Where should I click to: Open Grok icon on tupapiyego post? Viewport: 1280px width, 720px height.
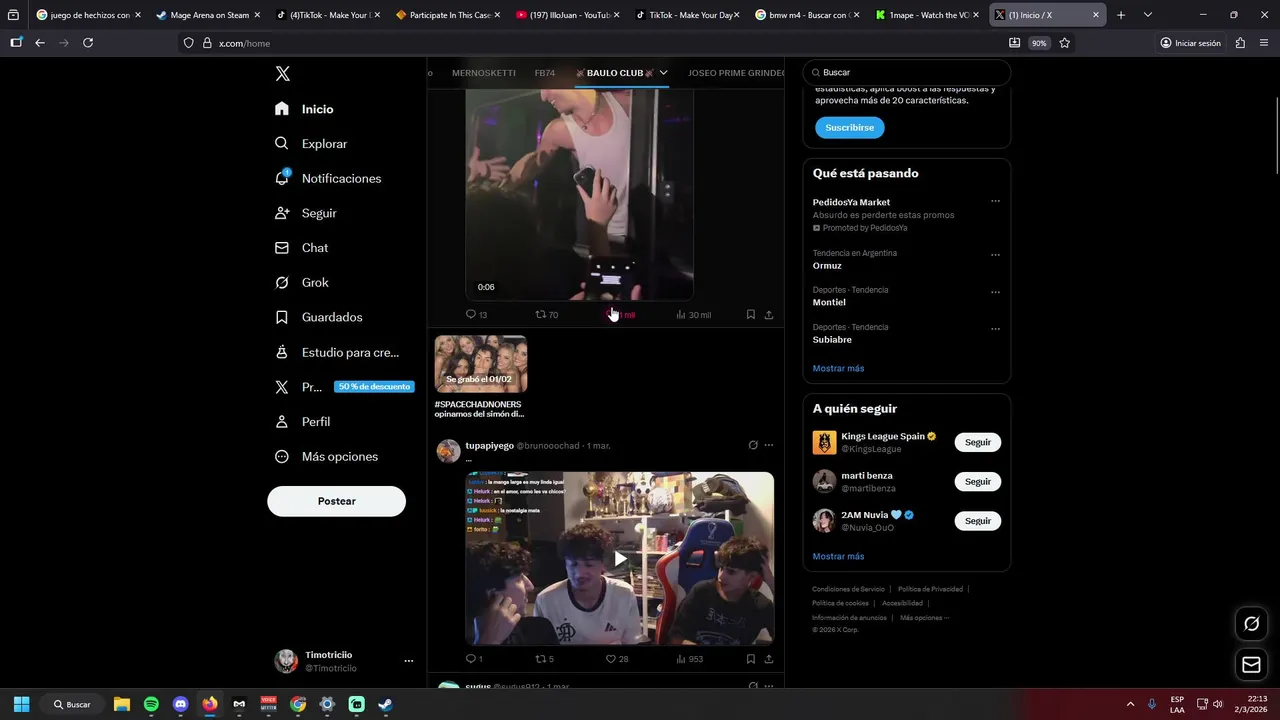tap(753, 445)
